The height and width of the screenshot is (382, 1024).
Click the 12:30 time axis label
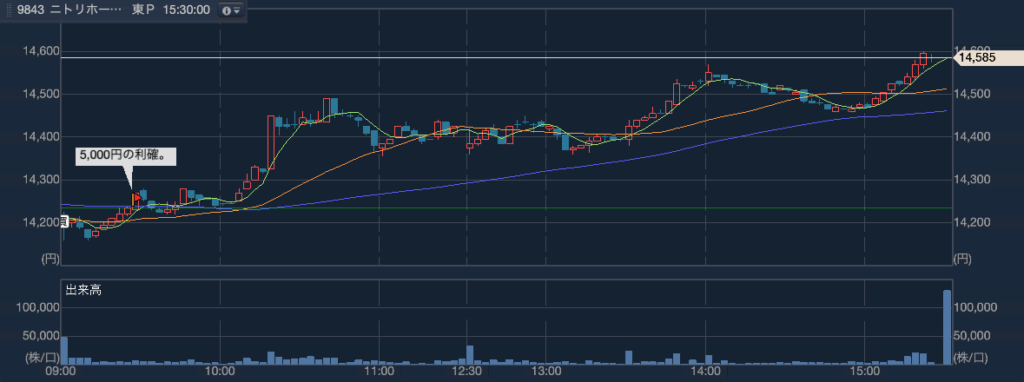click(x=466, y=373)
